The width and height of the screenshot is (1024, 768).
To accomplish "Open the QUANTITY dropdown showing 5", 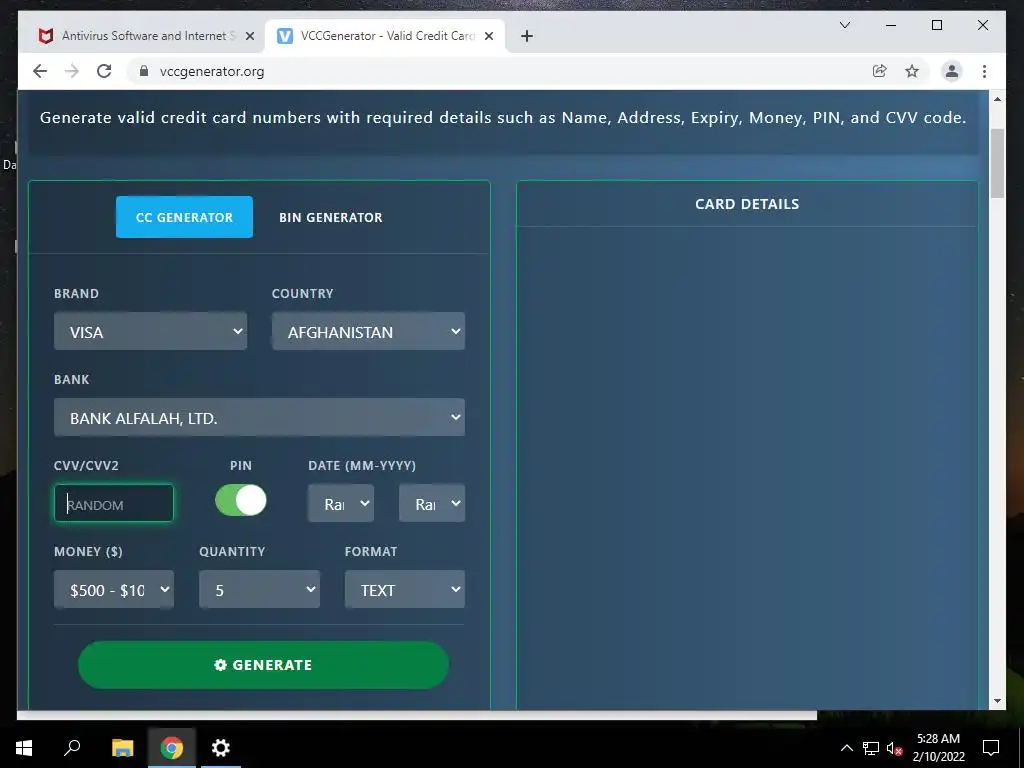I will 259,590.
